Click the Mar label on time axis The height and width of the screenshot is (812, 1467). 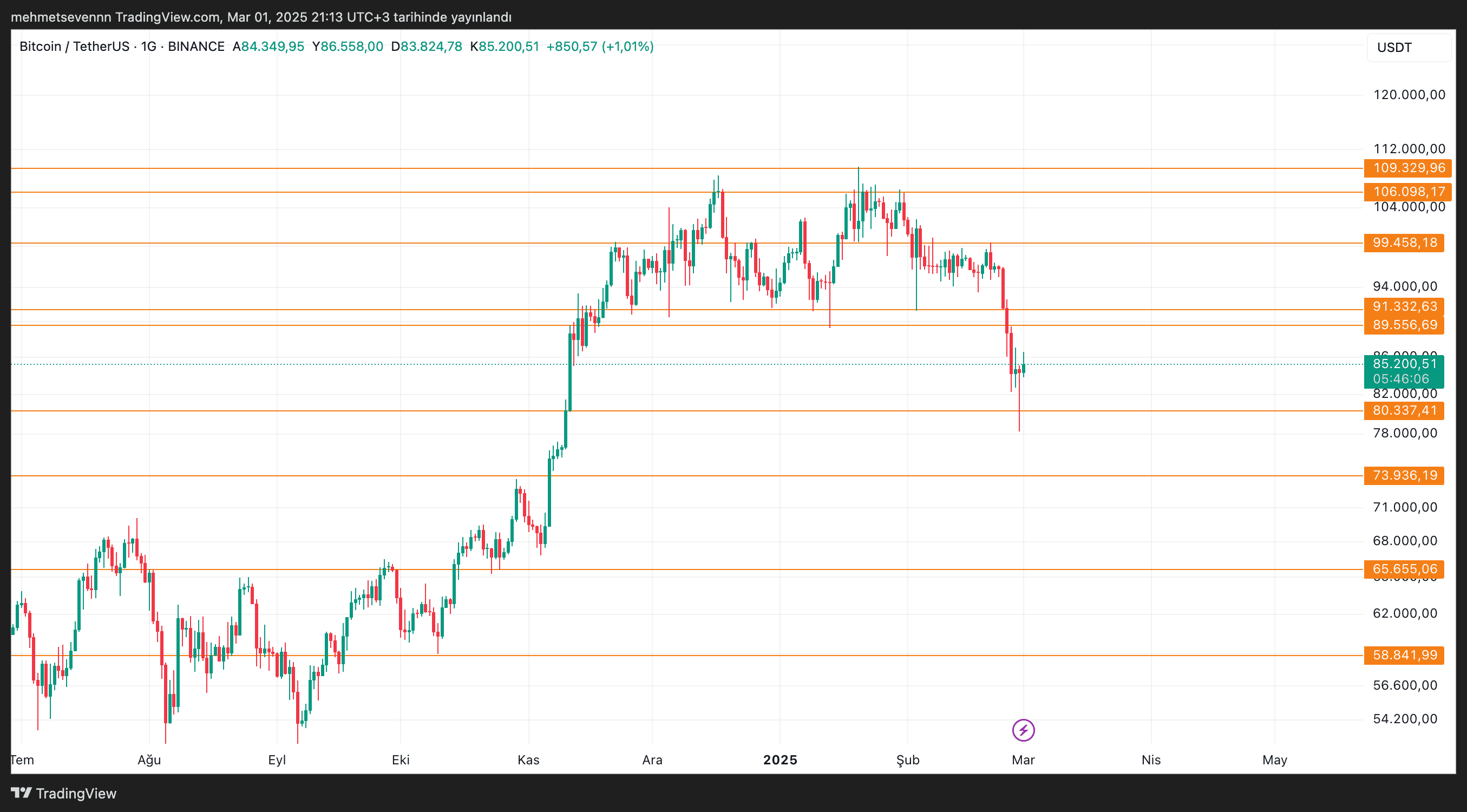tap(1023, 760)
